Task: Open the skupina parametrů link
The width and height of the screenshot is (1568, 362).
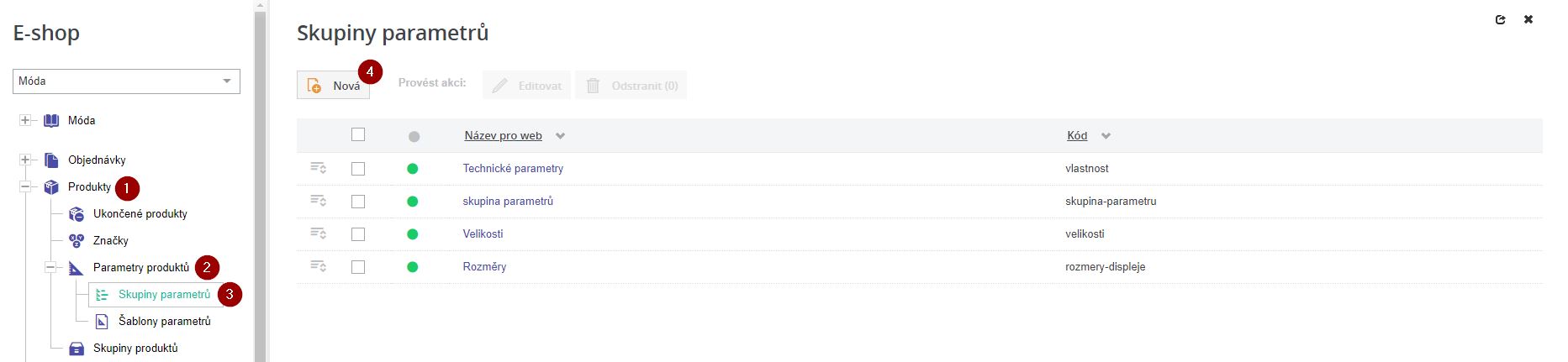Action: [508, 202]
